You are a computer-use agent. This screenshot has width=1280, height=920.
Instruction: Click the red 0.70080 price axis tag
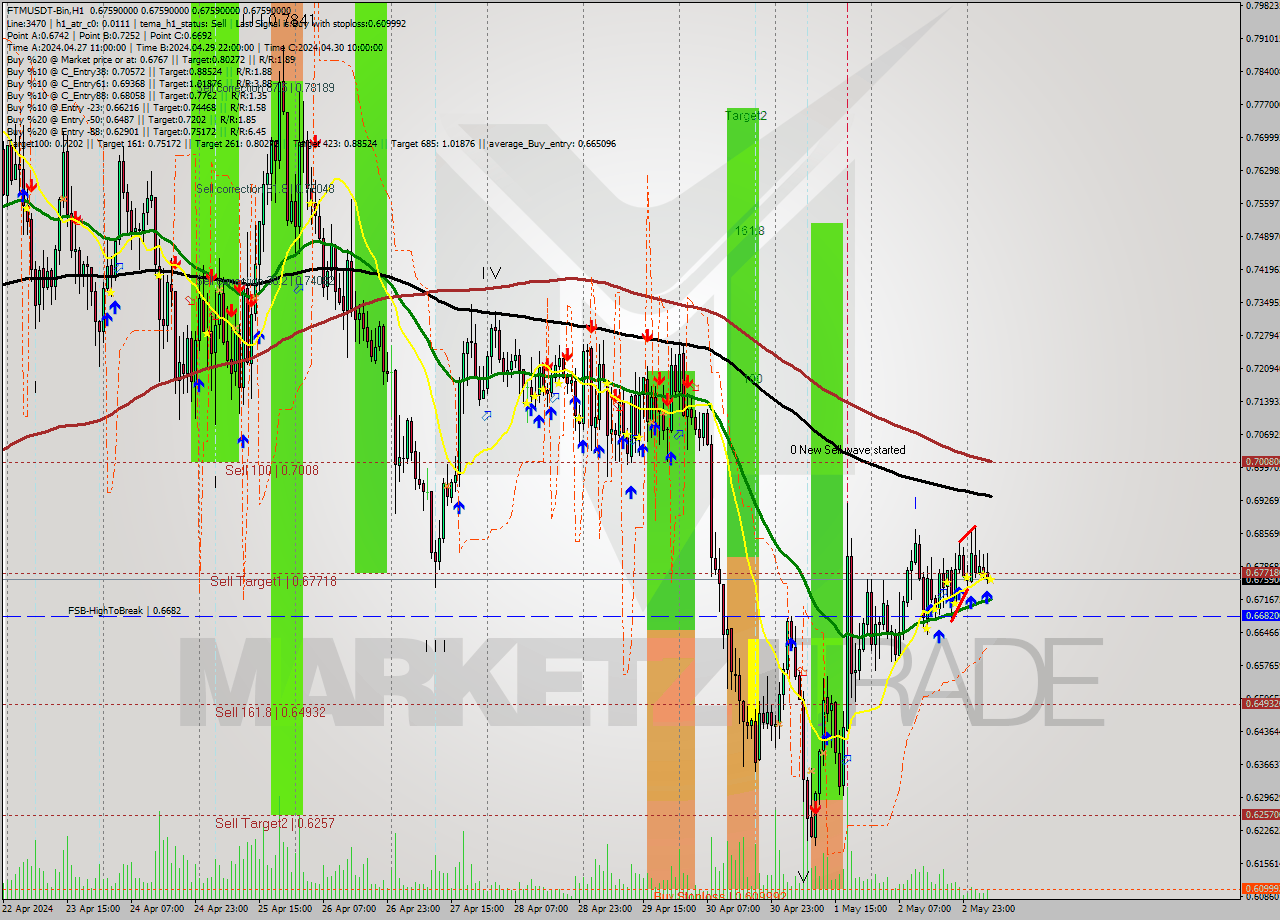coord(1260,462)
